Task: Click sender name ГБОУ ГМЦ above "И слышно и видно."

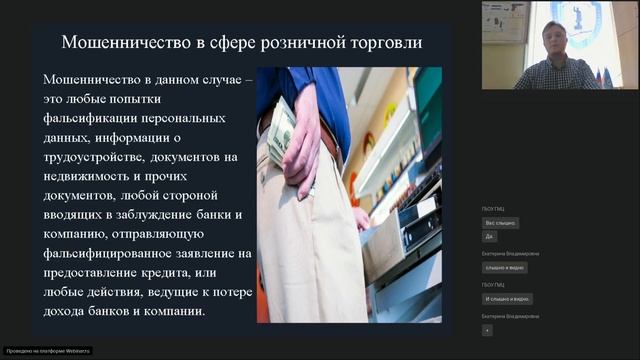Action: [493, 285]
